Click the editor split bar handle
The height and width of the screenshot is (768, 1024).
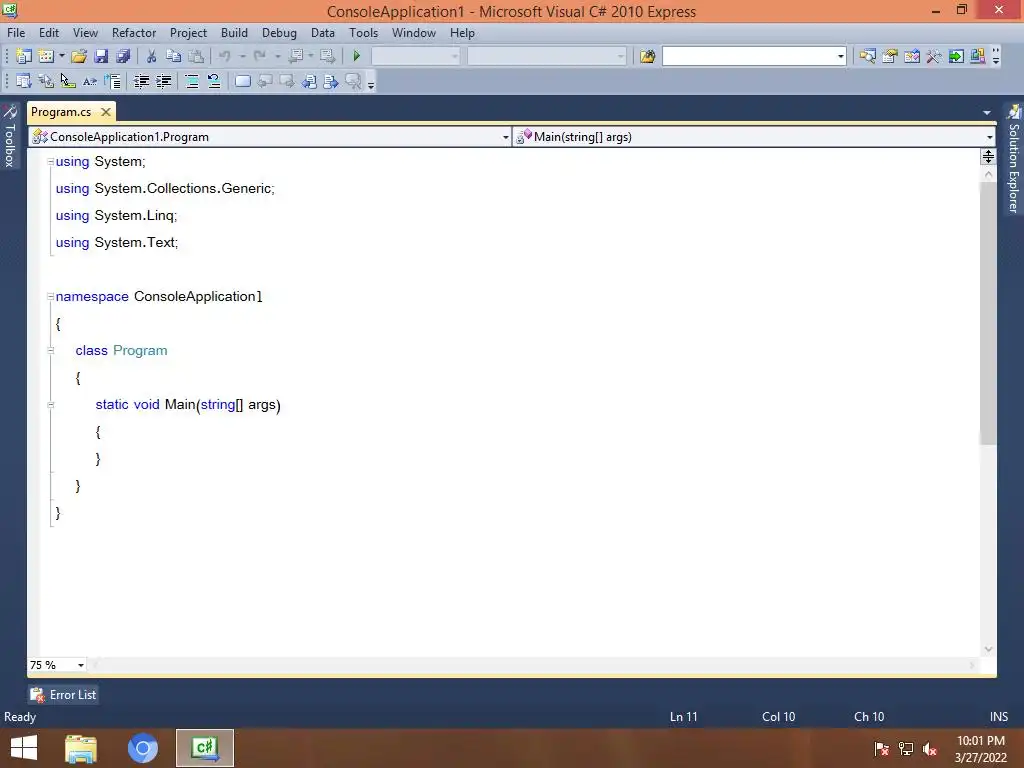[988, 156]
